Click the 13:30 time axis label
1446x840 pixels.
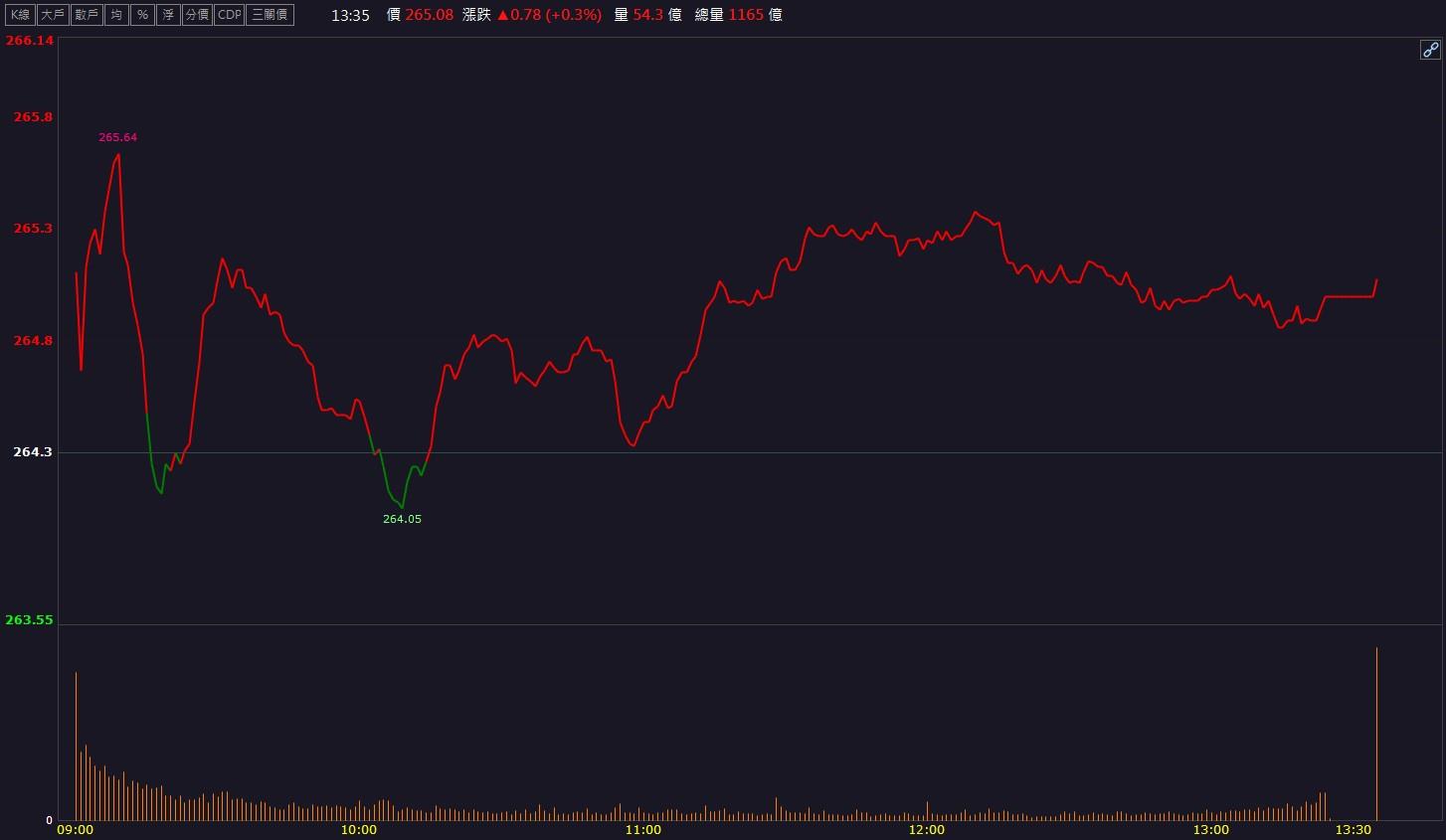pos(1353,830)
